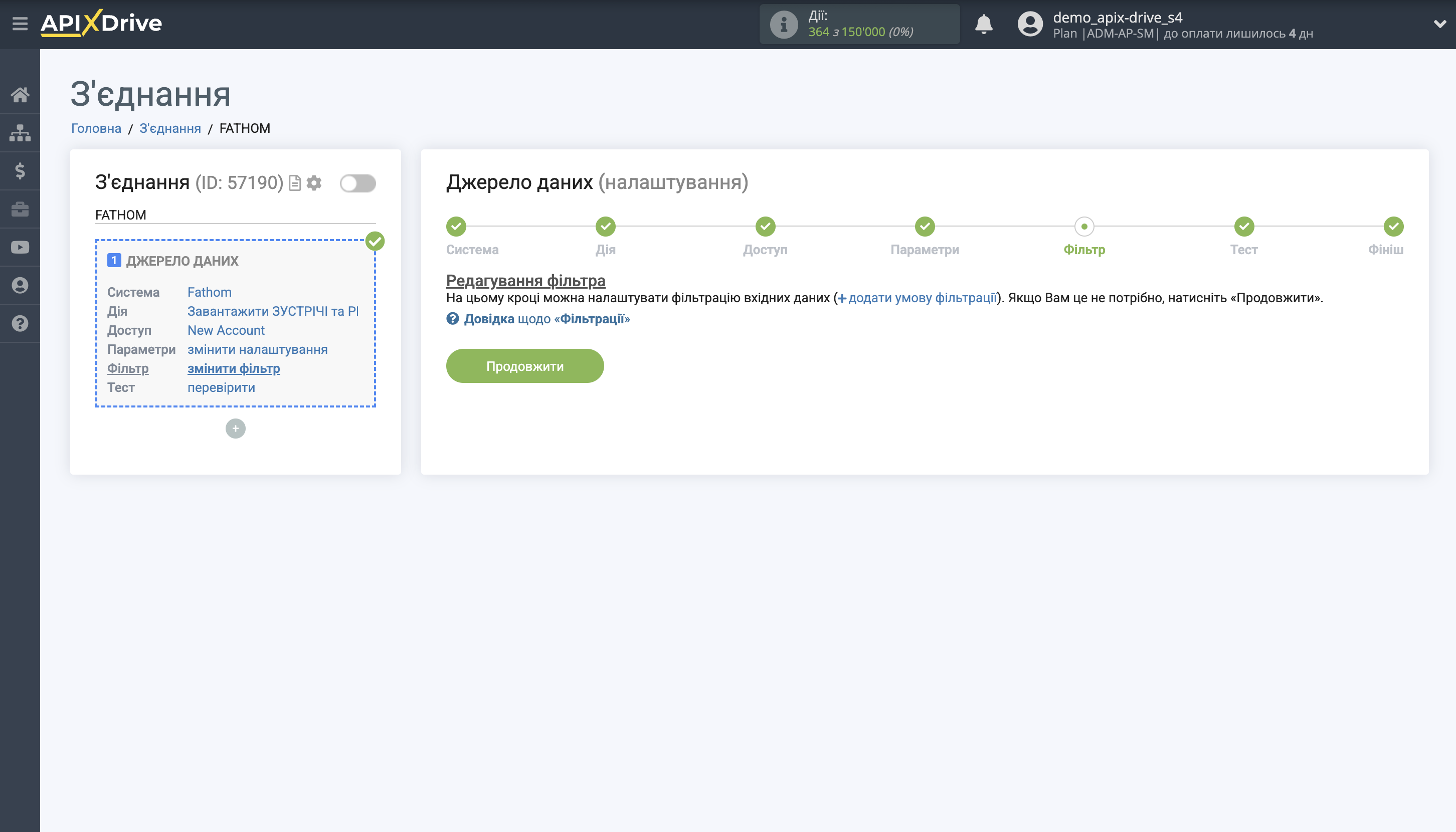
Task: Click the document copy icon near ID
Action: [x=295, y=183]
